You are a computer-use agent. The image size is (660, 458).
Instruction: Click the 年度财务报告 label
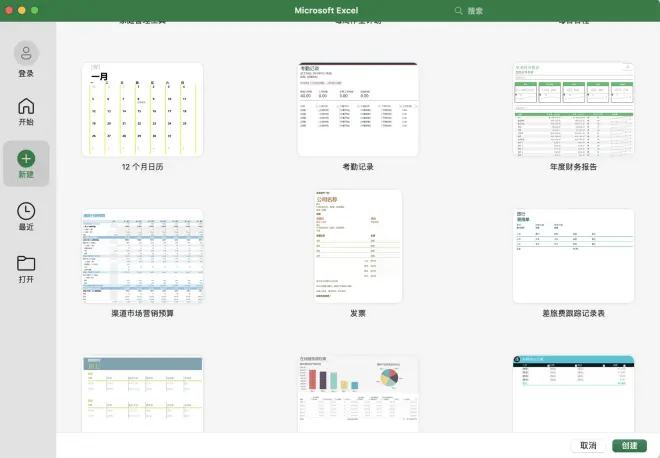pyautogui.click(x=573, y=167)
